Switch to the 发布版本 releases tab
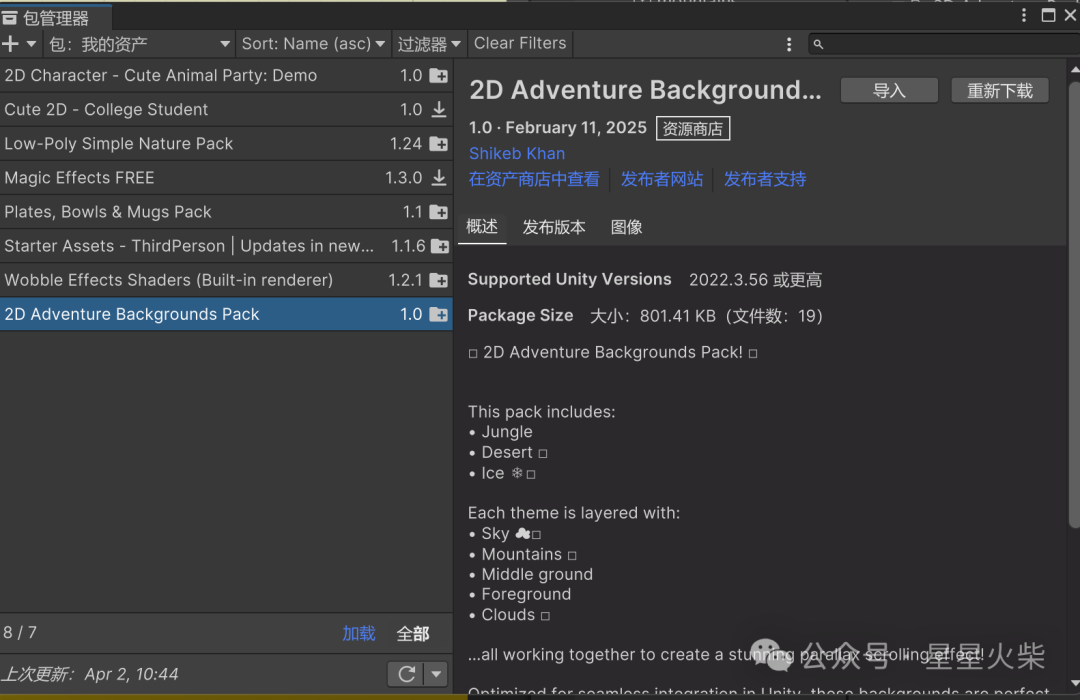 click(554, 227)
